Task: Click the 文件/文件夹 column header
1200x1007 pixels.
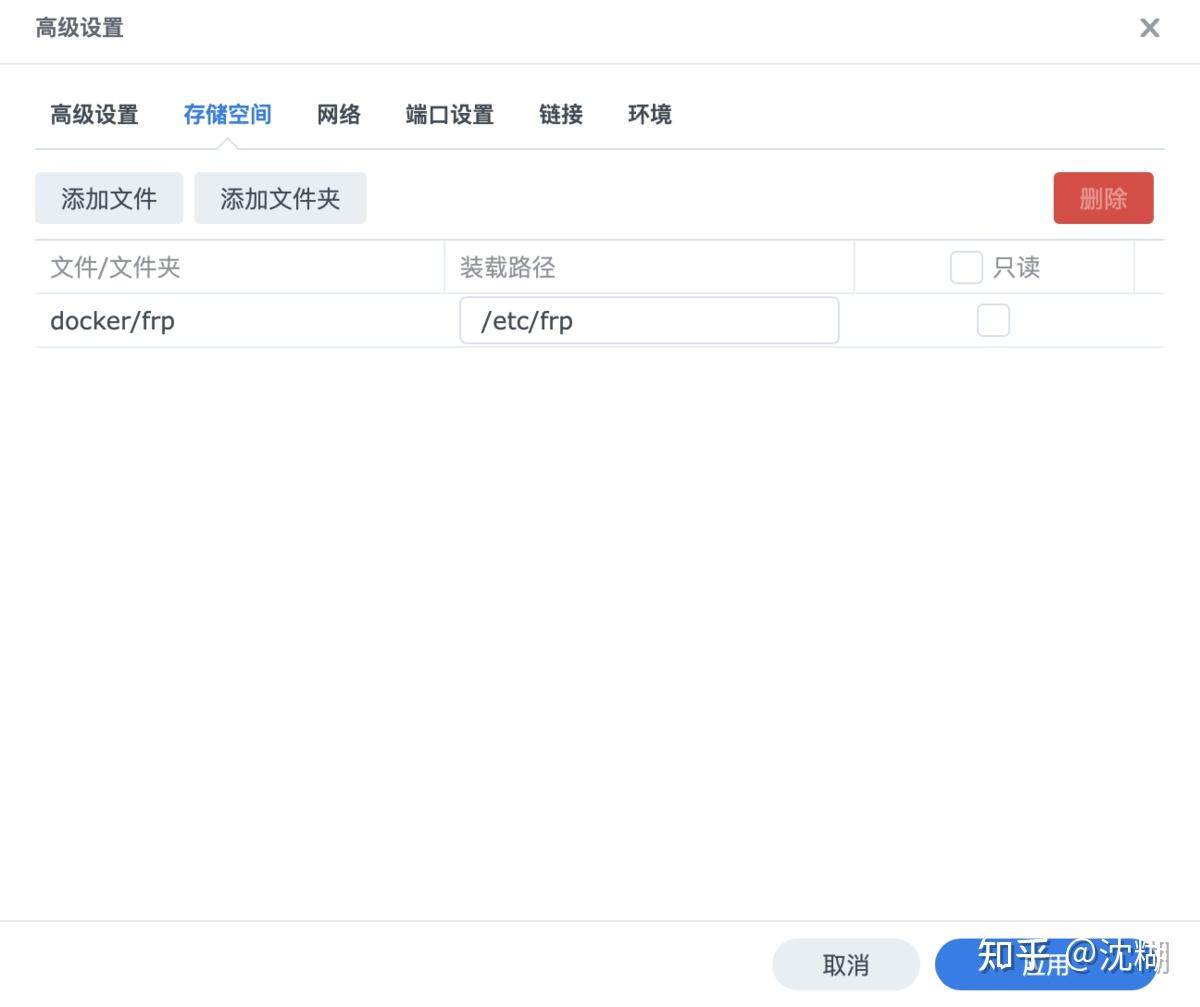Action: 114,267
